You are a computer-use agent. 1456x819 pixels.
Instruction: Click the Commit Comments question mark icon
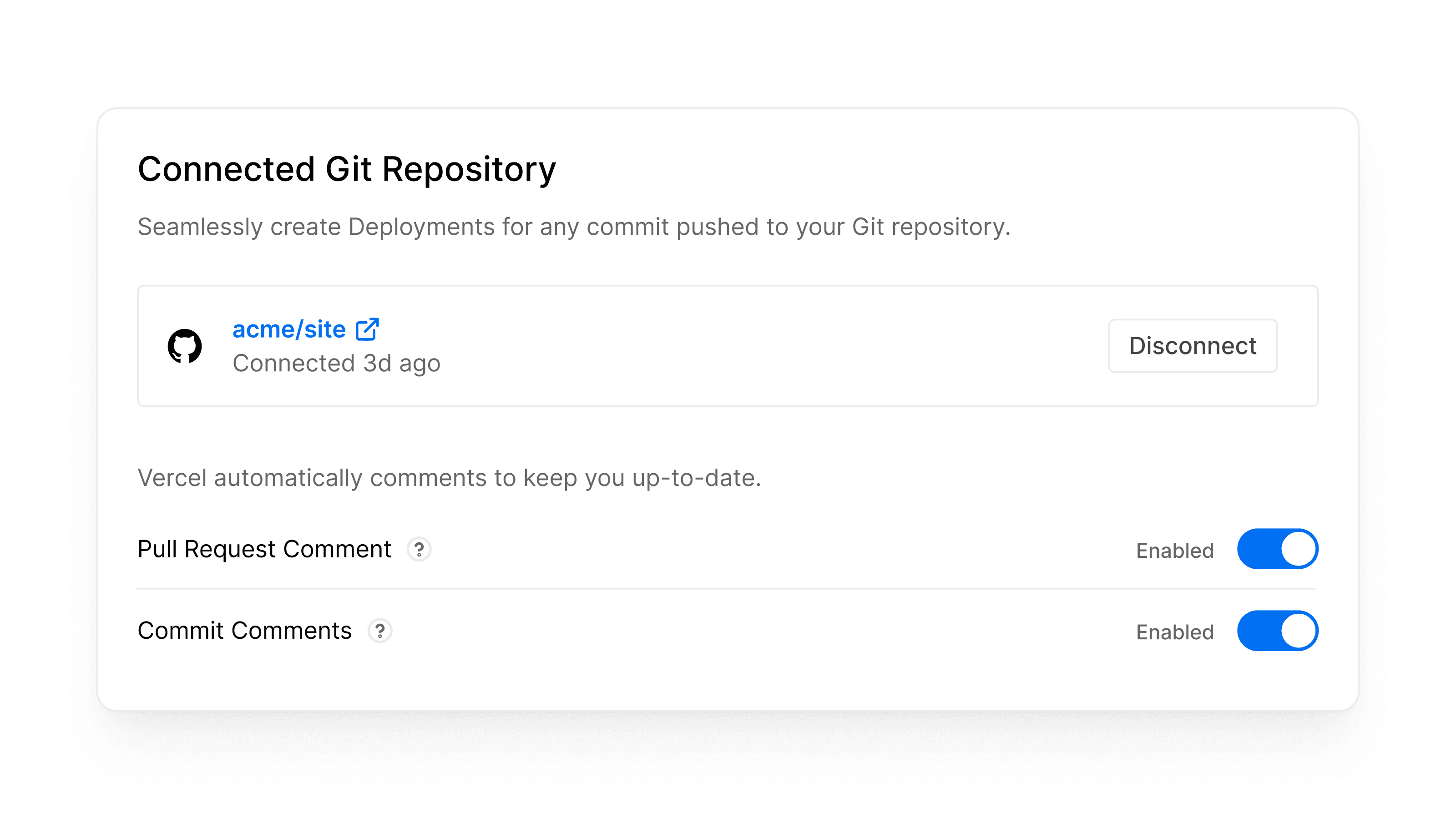click(381, 632)
